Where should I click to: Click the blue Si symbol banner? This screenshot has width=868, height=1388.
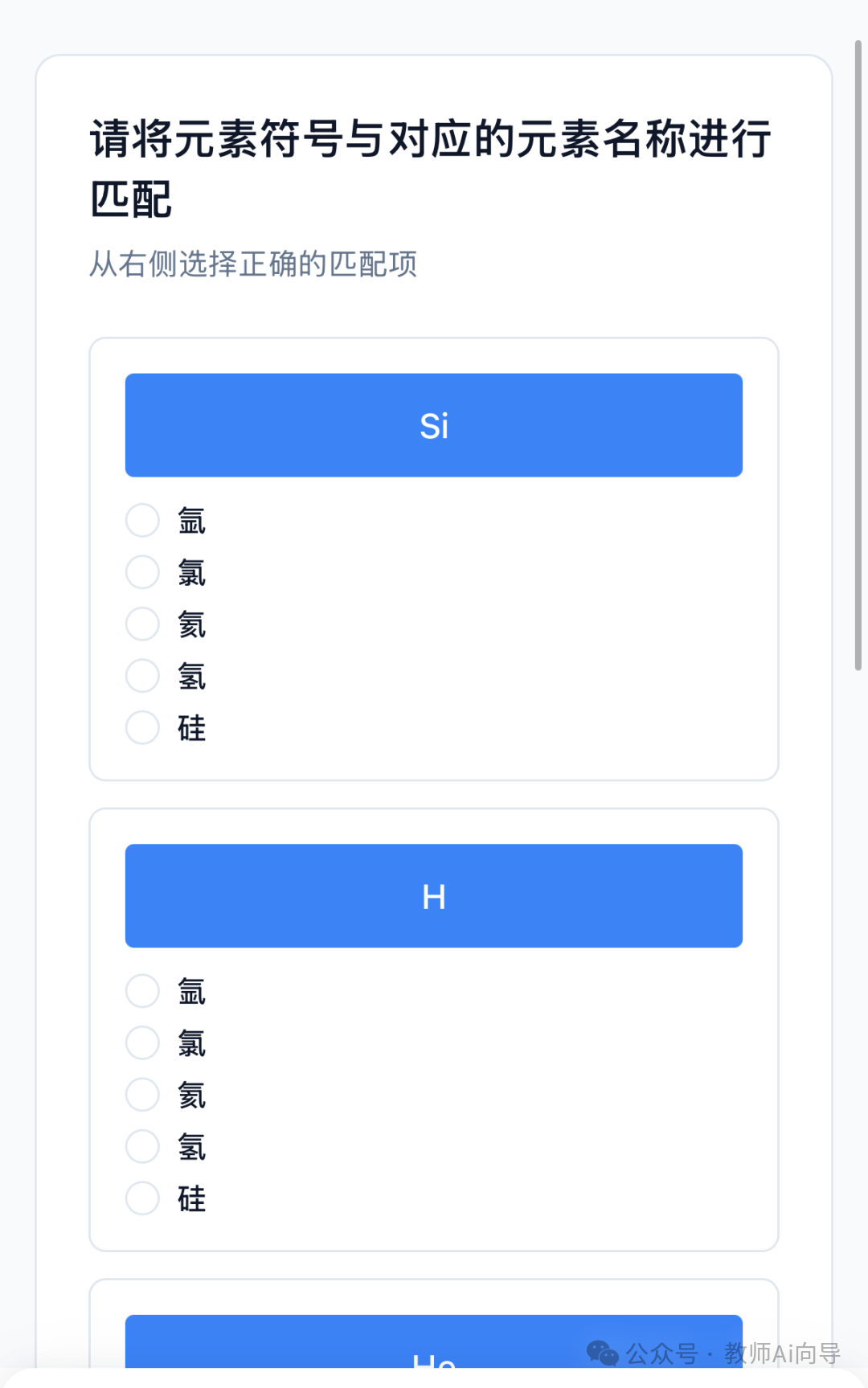tap(434, 425)
